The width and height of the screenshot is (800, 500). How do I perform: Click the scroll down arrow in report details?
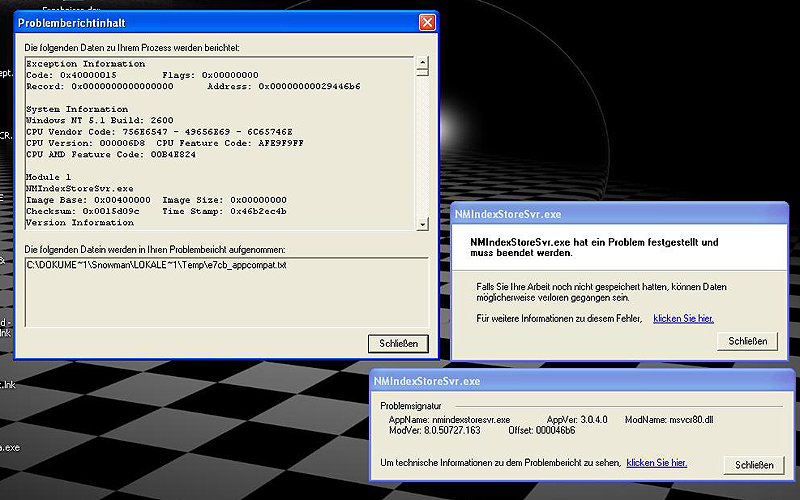tap(422, 224)
